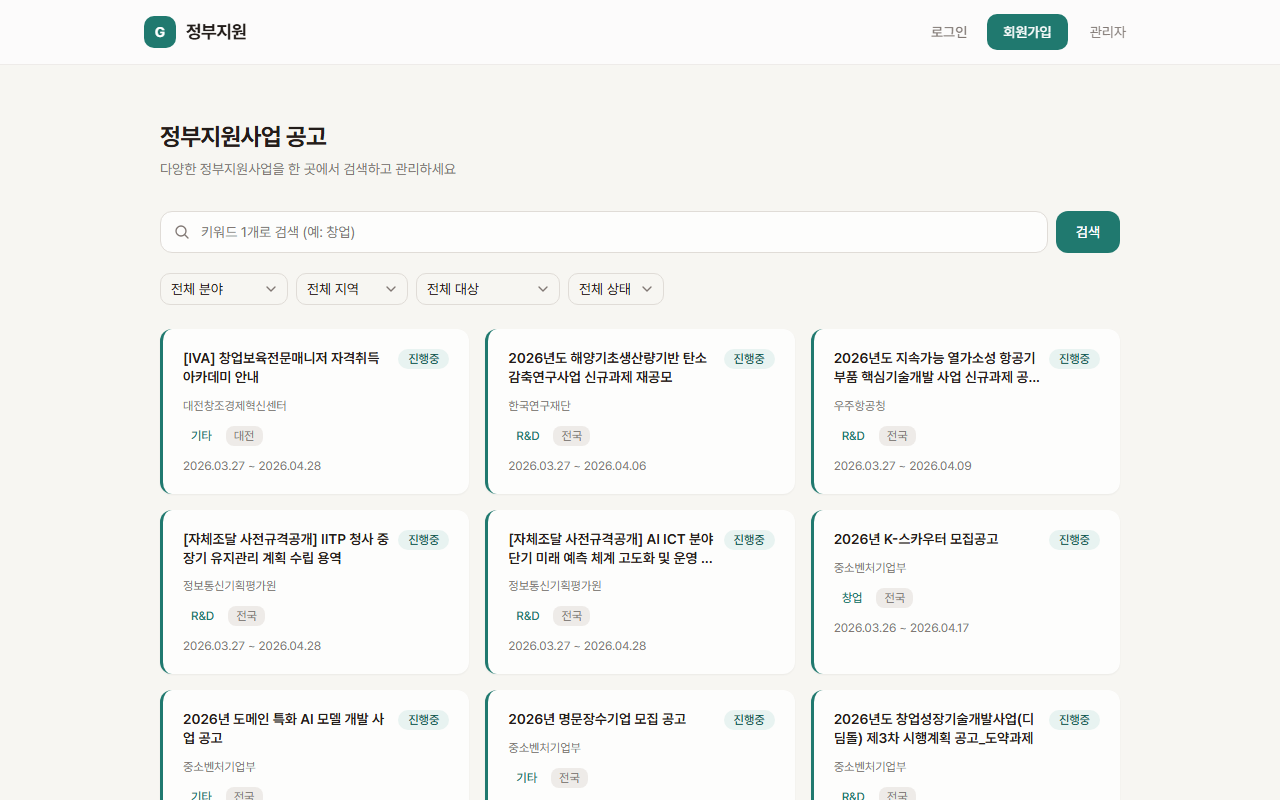The height and width of the screenshot is (800, 1280).
Task: Click the 로그인 menu item
Action: point(949,32)
